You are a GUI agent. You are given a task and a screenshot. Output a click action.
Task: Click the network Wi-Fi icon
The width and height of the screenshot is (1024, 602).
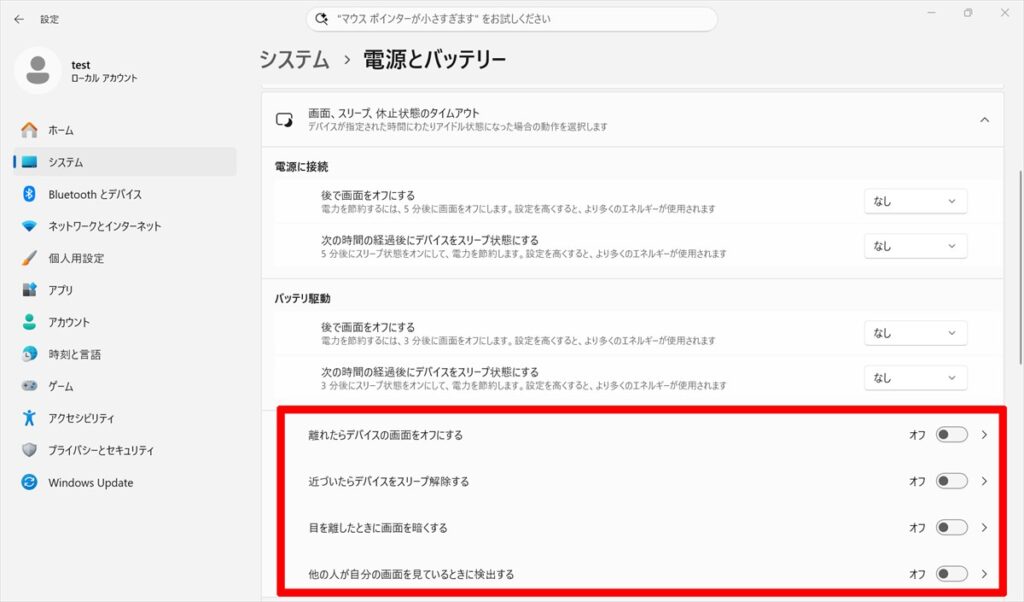[x=29, y=226]
